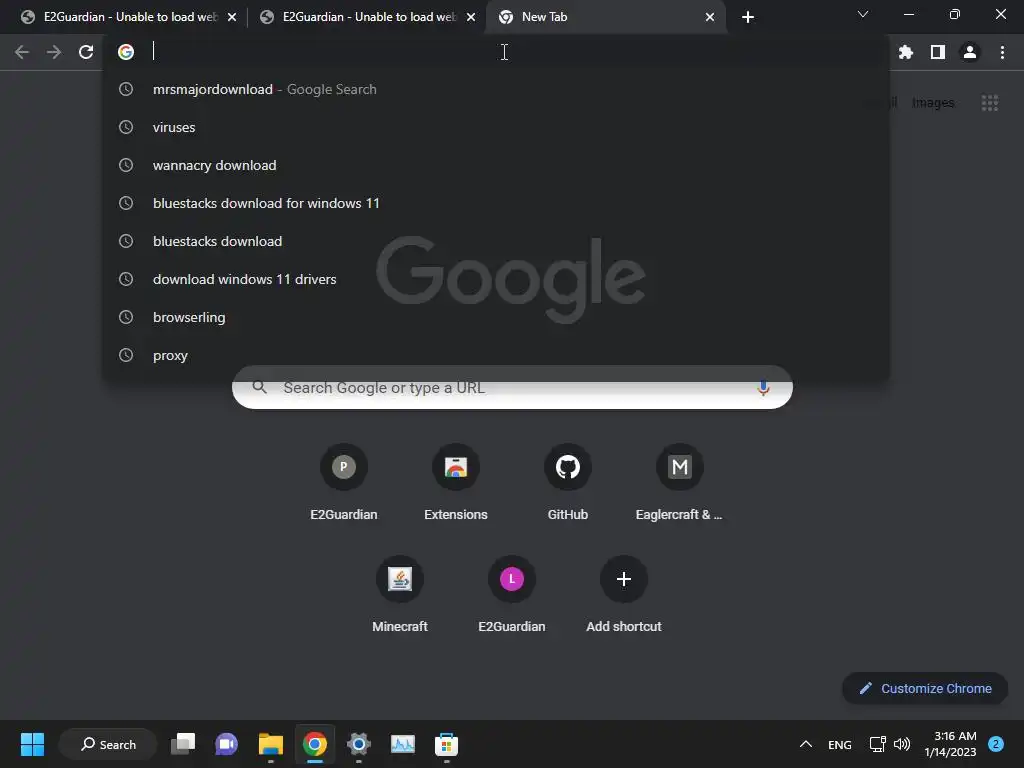Open the Google apps grid

click(989, 103)
